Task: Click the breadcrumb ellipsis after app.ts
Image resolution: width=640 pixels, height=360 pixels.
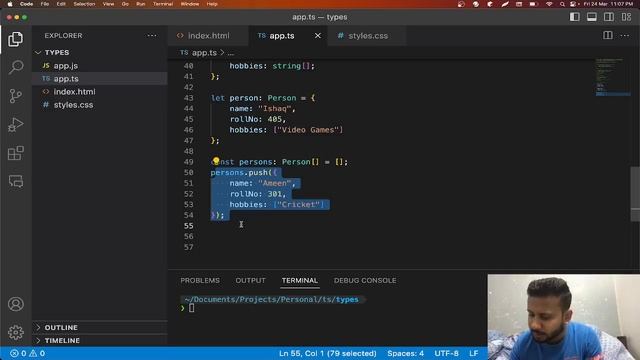Action: pos(231,53)
